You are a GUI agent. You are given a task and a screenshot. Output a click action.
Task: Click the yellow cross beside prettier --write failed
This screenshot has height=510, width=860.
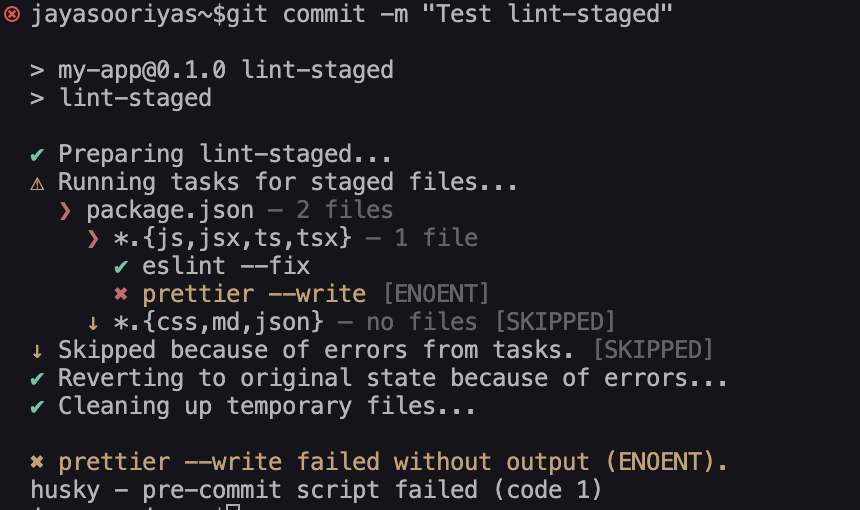[37, 462]
